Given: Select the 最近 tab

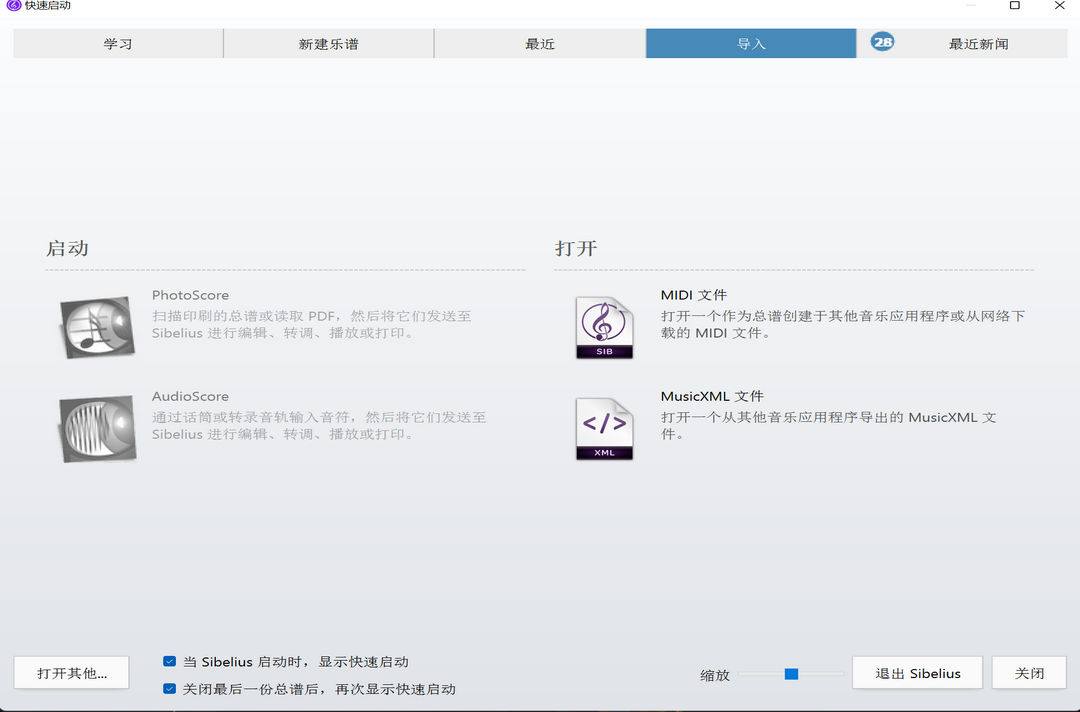Looking at the screenshot, I should click(540, 44).
